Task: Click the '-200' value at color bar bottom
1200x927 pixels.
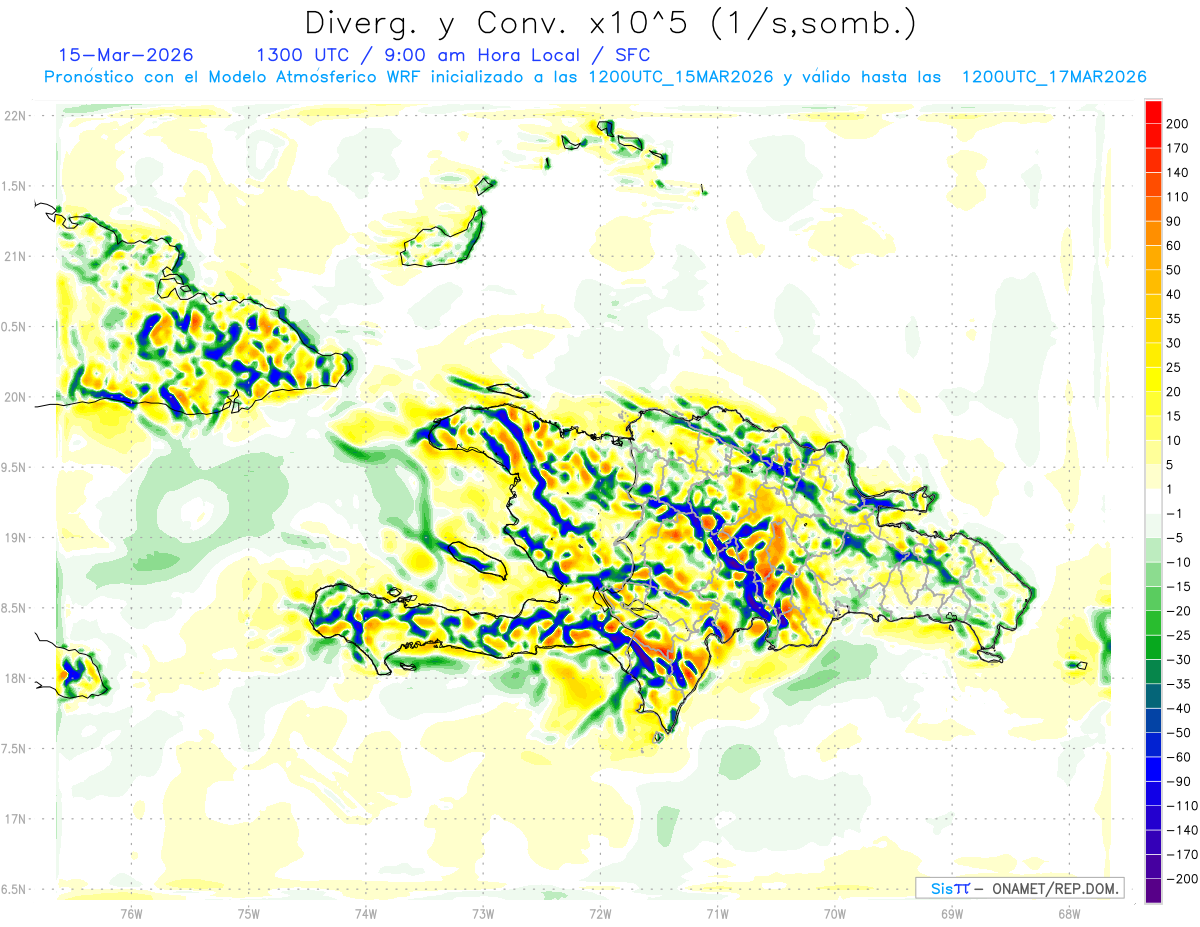Action: click(1181, 879)
